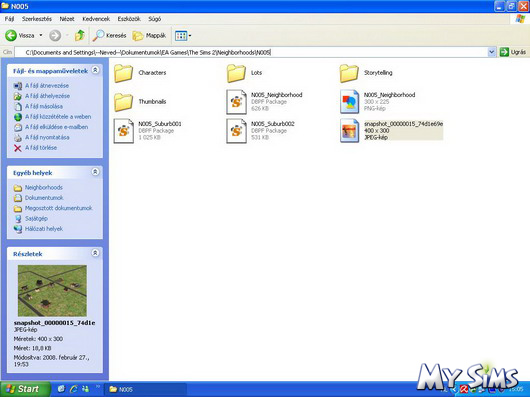Select the N005_Suburb002 package file icon
The height and width of the screenshot is (397, 530).
236,131
